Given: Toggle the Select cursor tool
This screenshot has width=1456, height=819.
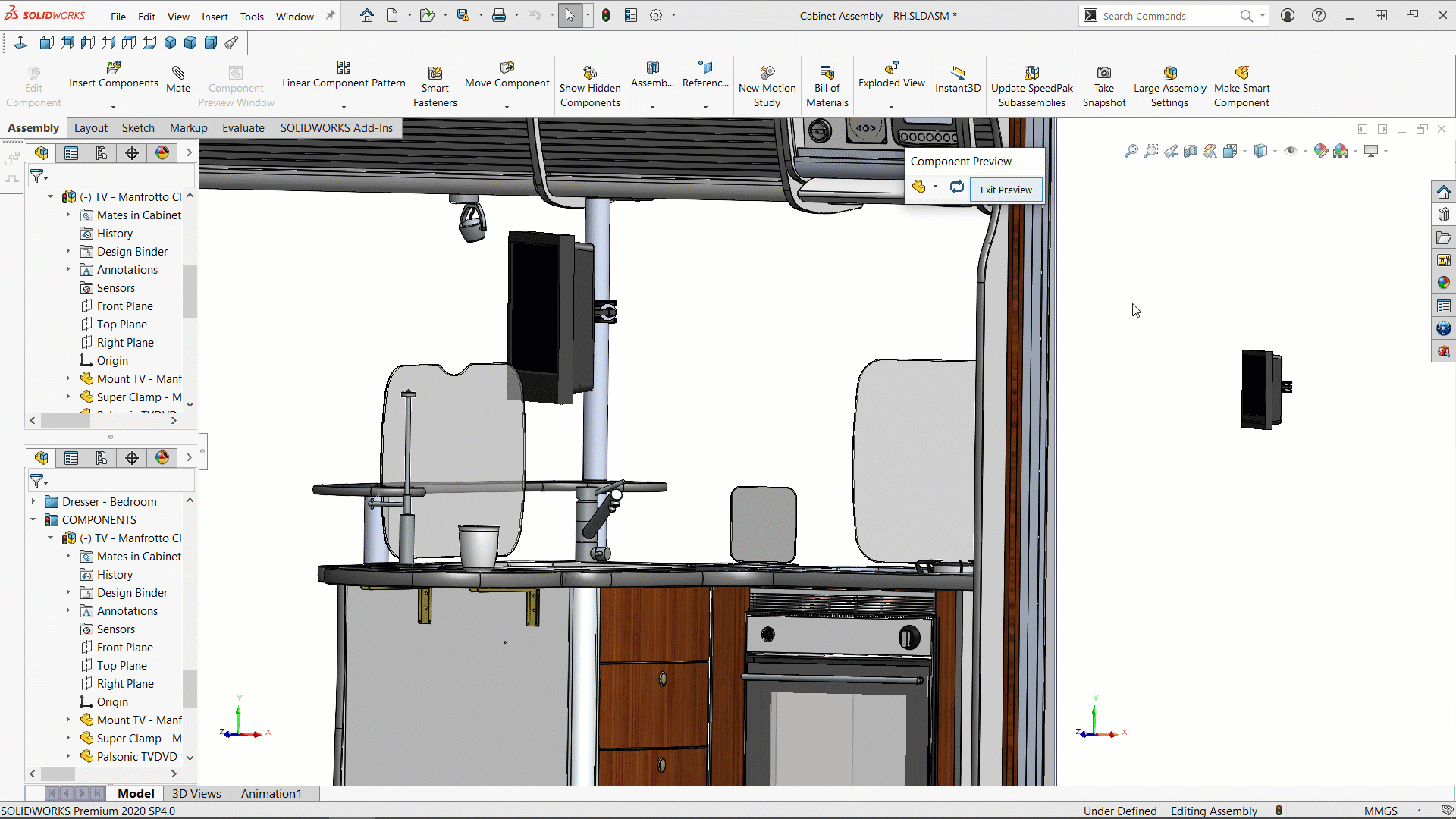Looking at the screenshot, I should [570, 15].
